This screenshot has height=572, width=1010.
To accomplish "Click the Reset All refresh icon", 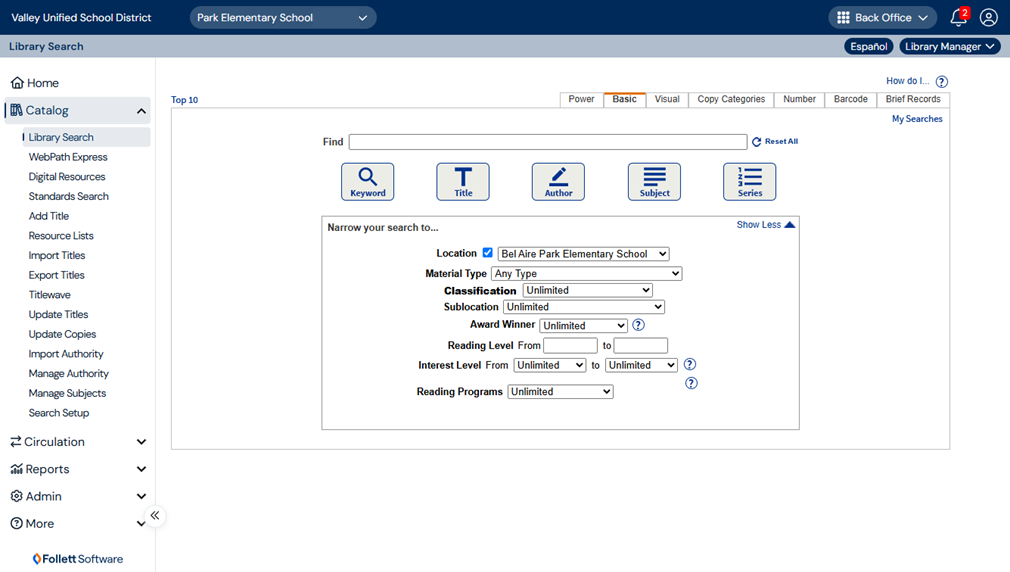I will pyautogui.click(x=757, y=142).
